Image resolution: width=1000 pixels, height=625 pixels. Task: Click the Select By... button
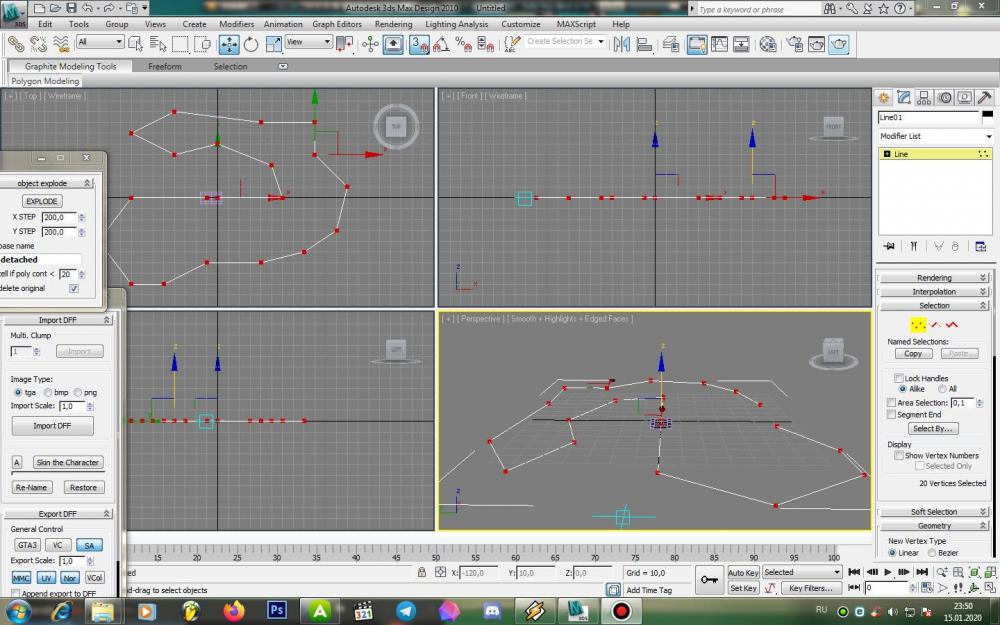coord(932,429)
